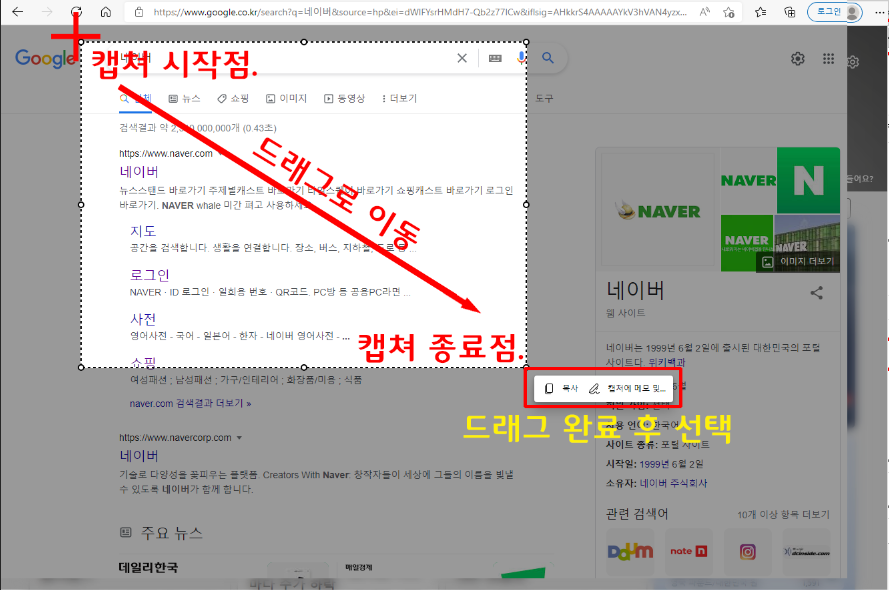889x590 pixels.
Task: Open the NAVER logo thumbnail with hat
Action: click(658, 210)
